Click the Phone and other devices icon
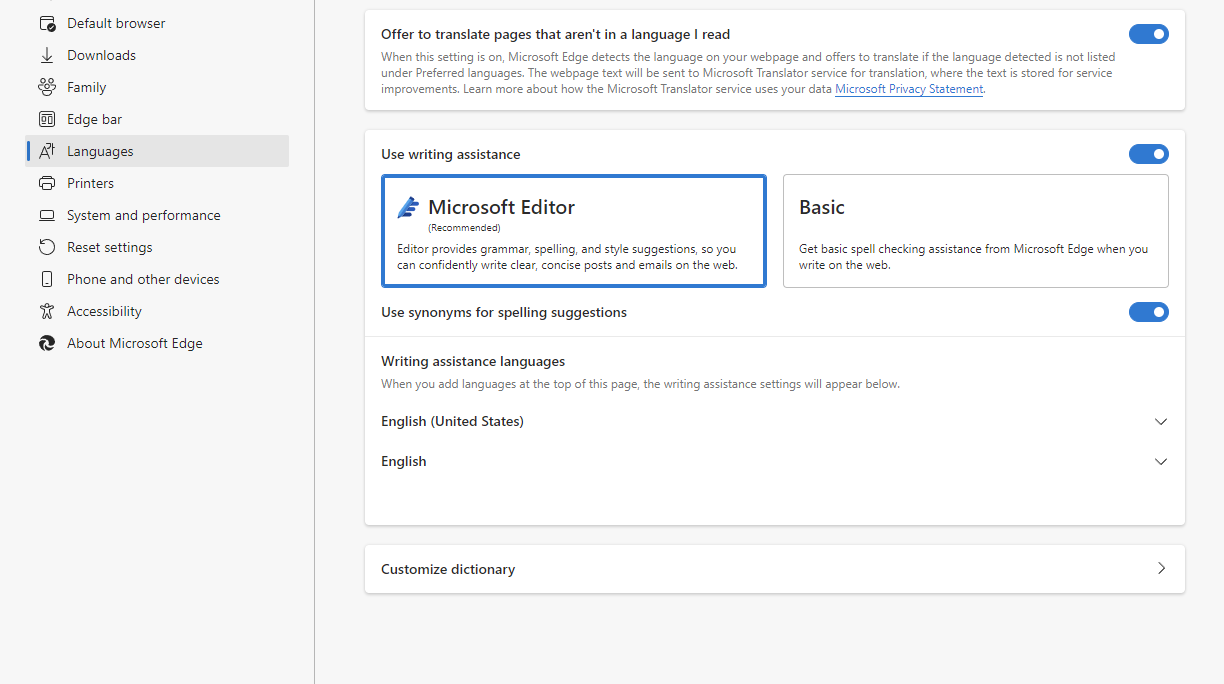Viewport: 1224px width, 684px height. [x=46, y=279]
